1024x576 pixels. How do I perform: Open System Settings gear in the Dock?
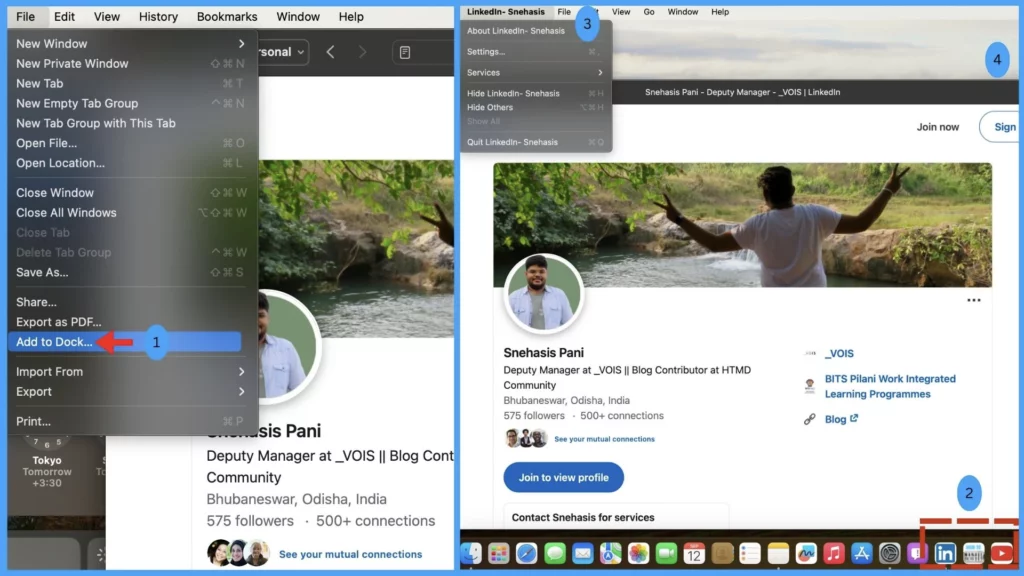point(889,554)
